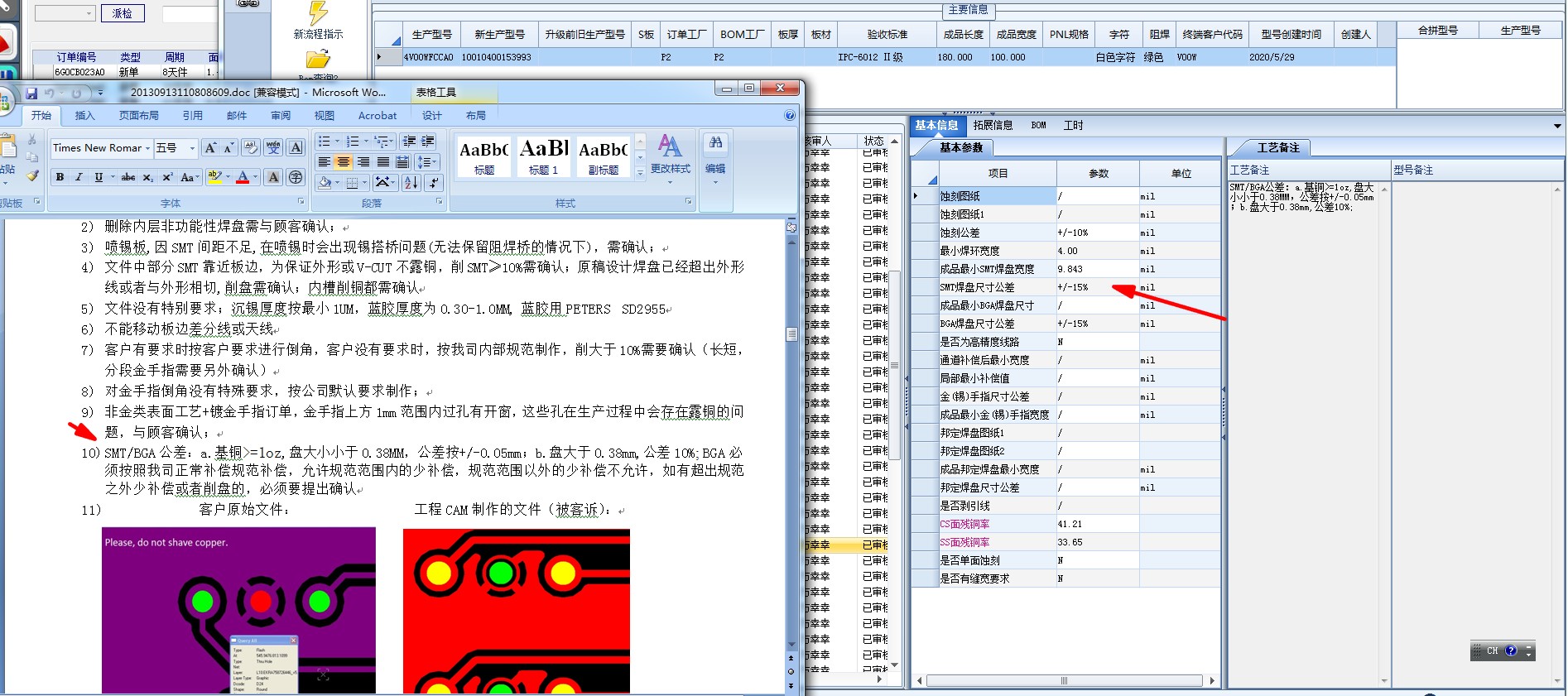Apply character border with framed A icon

click(x=296, y=147)
